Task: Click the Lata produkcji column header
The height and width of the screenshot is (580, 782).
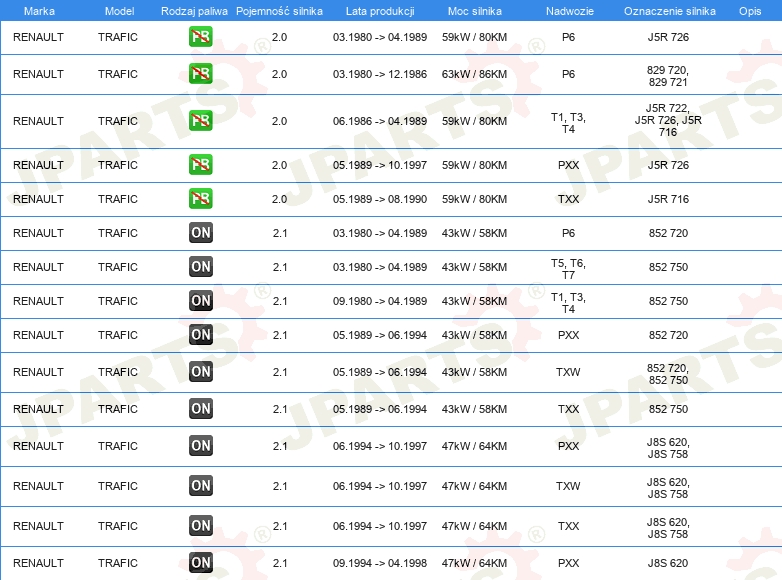Action: pos(380,11)
